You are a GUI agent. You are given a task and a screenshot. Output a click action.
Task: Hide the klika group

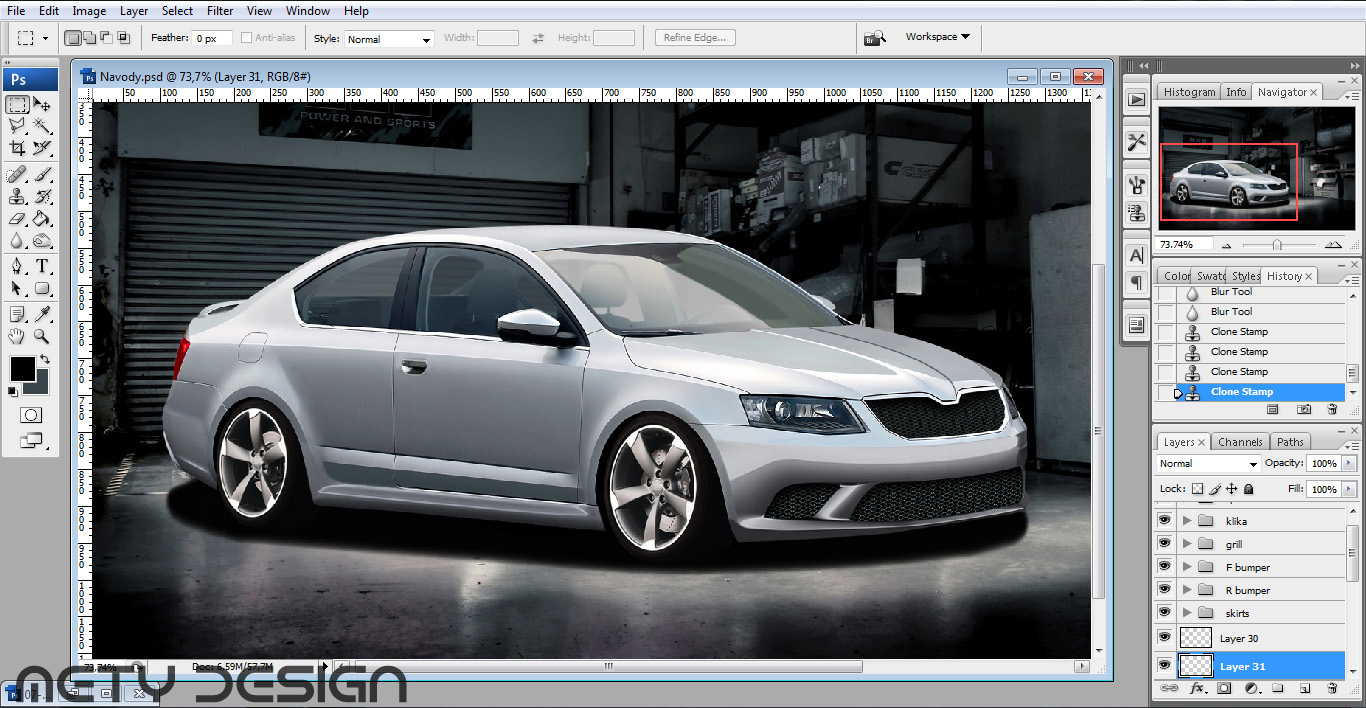click(1164, 520)
